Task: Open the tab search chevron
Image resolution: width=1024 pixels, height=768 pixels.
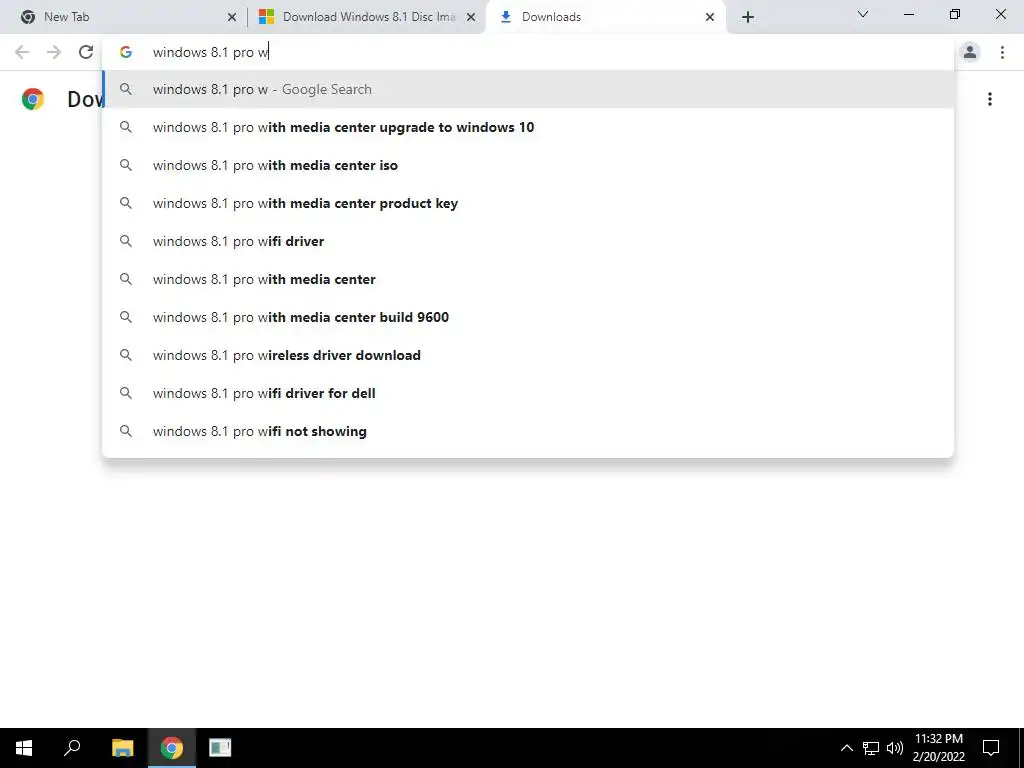Action: [x=863, y=14]
